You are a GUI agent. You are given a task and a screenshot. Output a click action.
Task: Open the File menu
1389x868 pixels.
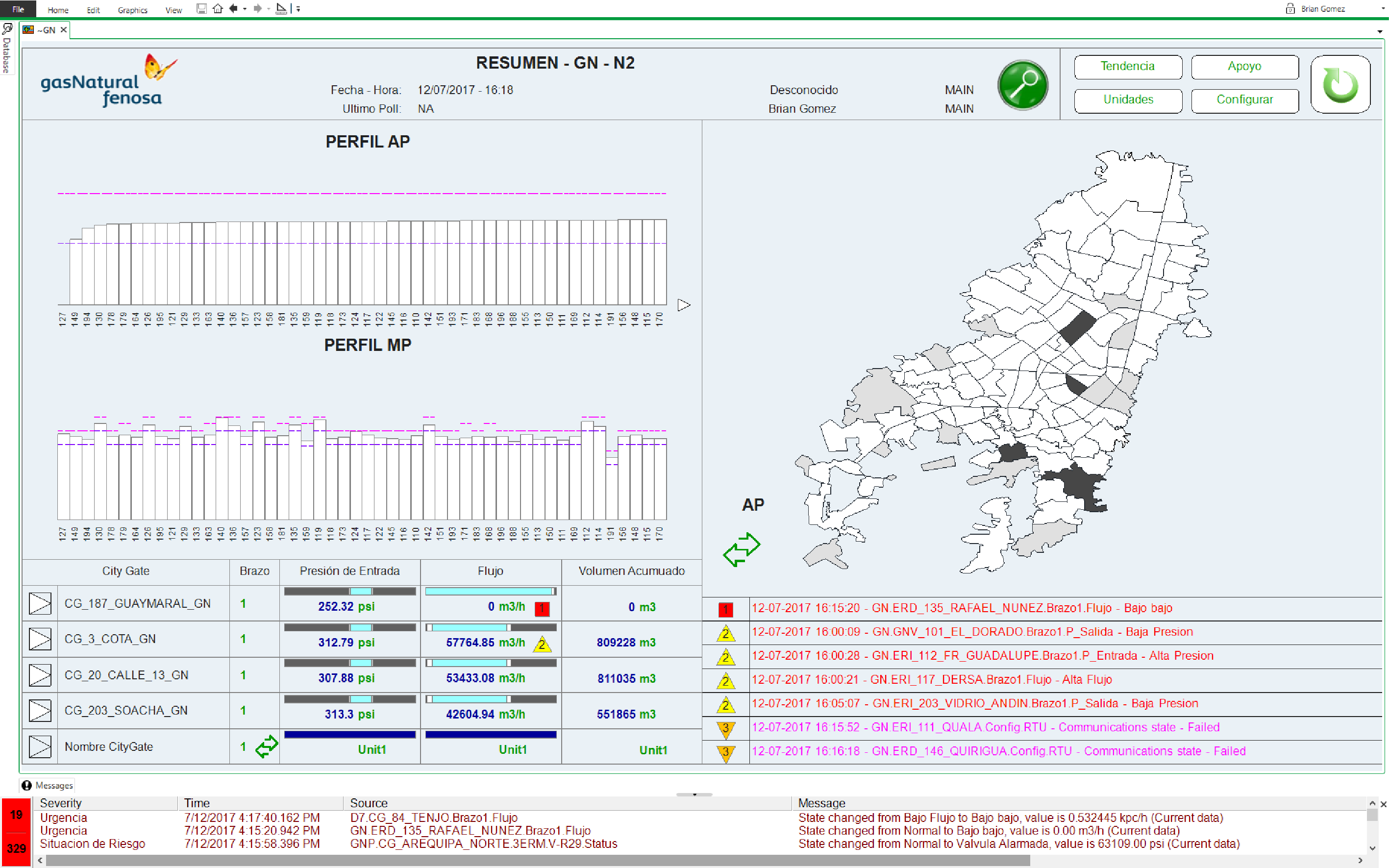(x=18, y=9)
